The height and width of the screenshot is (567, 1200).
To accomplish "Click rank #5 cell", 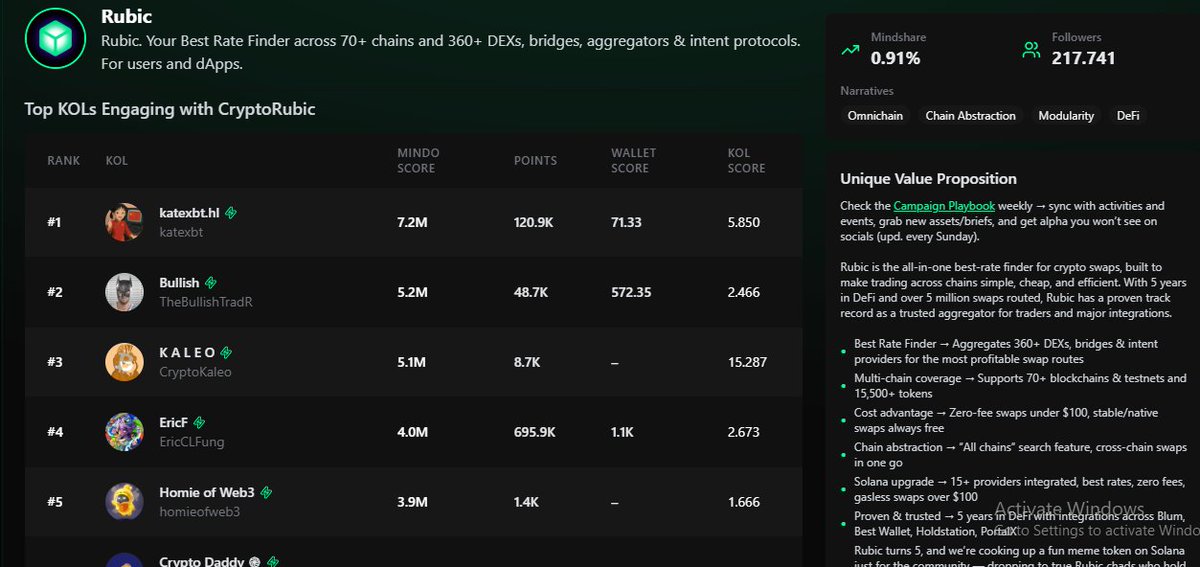I will [55, 502].
